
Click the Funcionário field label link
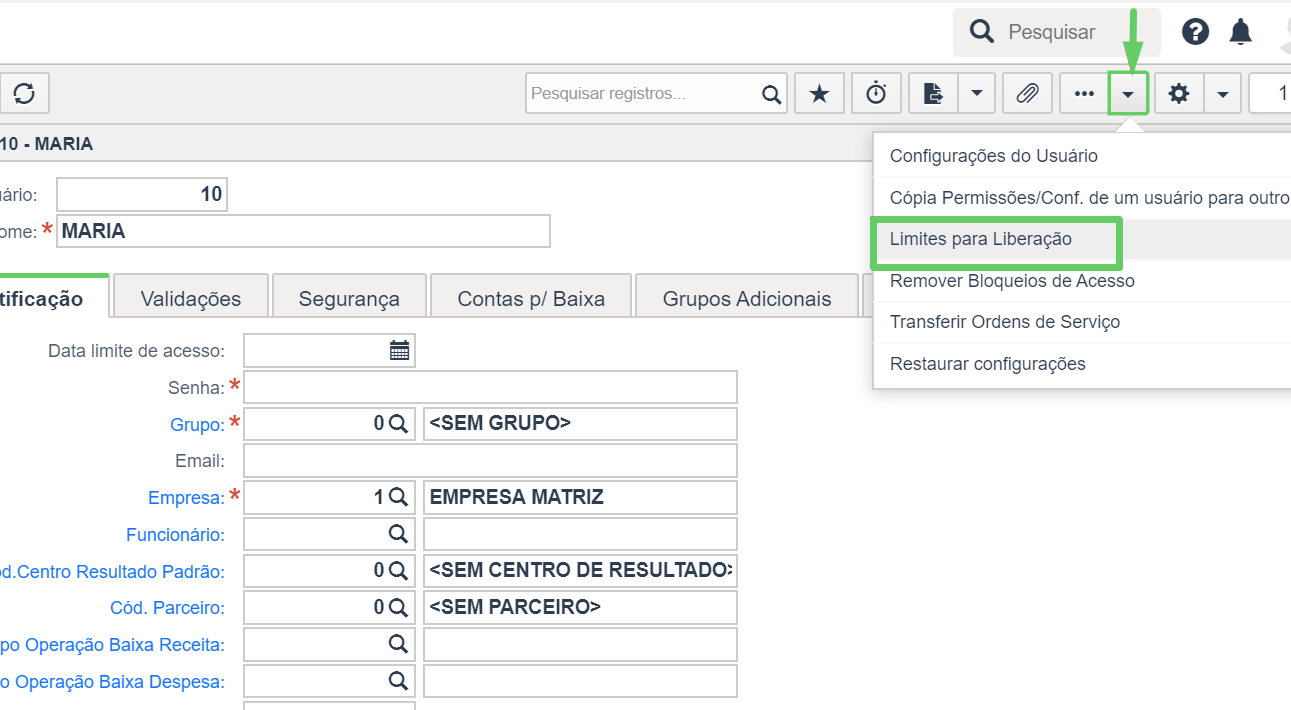tap(175, 535)
